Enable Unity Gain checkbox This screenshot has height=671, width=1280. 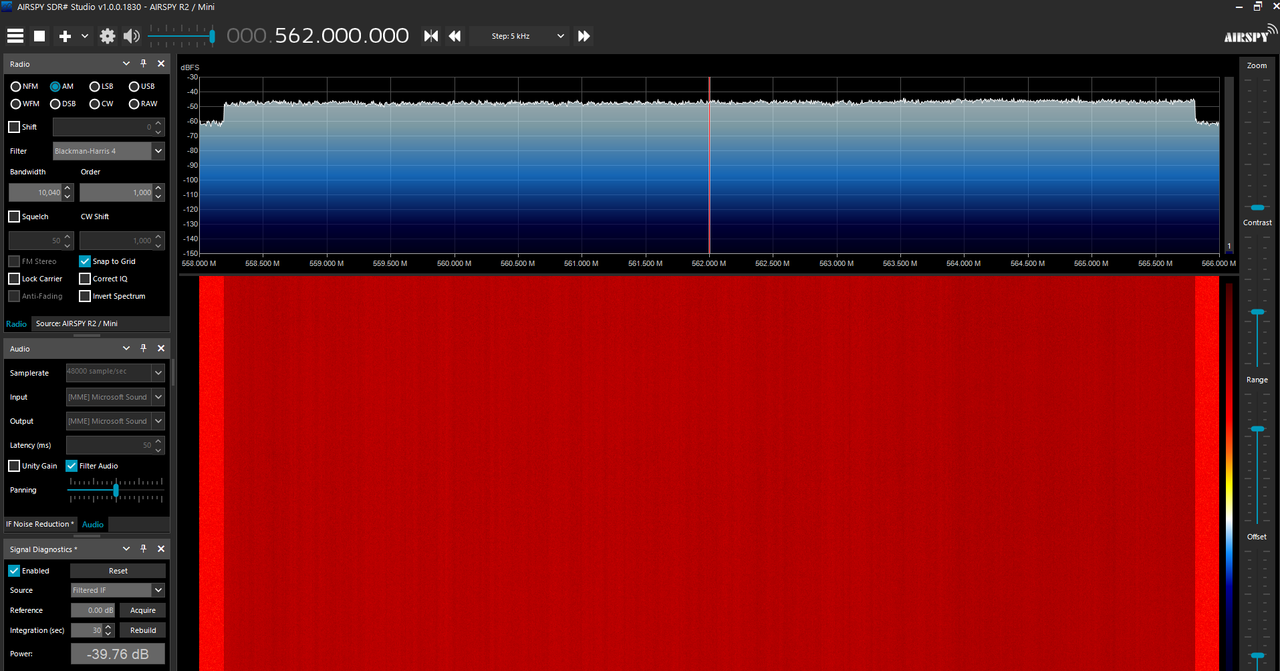coord(14,466)
